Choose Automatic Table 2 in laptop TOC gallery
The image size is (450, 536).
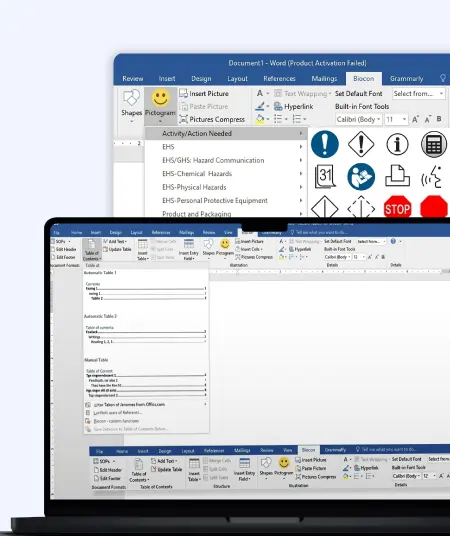point(146,330)
